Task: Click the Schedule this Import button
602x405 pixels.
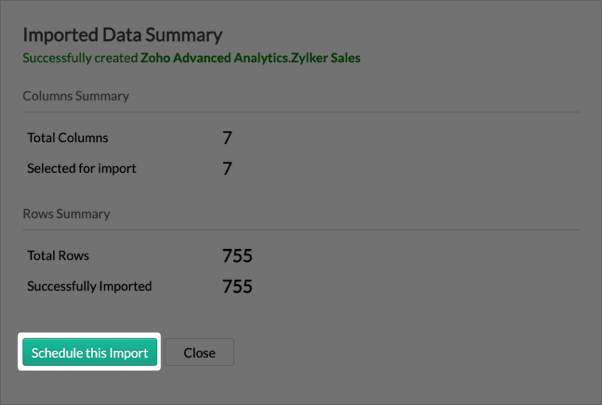Action: (89, 352)
